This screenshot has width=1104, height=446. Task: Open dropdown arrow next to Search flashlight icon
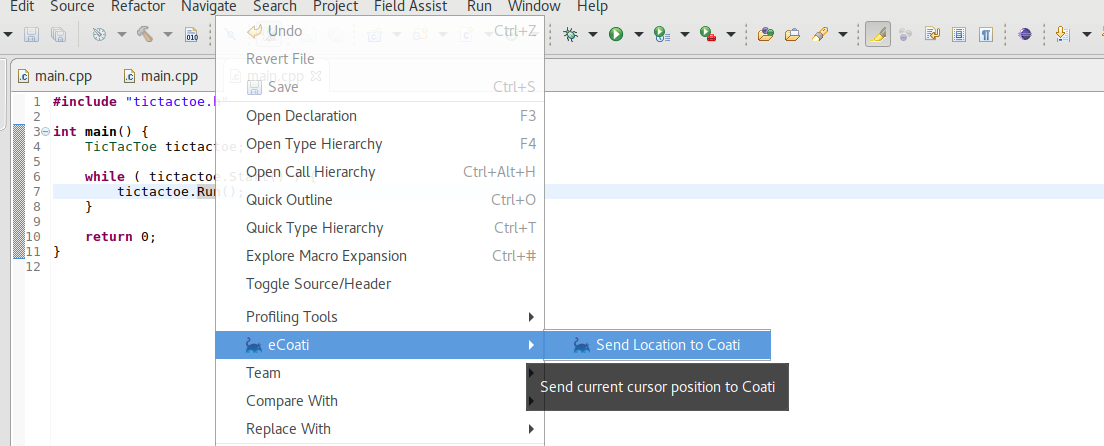[x=842, y=34]
